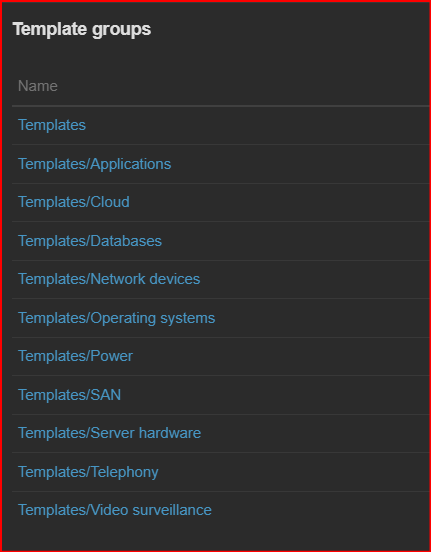Screen dimensions: 431x552
Task: Select the Templates/Cloud group link
Action: (x=74, y=202)
